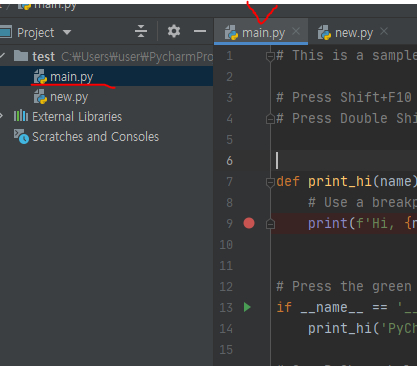Click the Scratches and Consoles clock icon
417x366 pixels.
pyautogui.click(x=21, y=137)
